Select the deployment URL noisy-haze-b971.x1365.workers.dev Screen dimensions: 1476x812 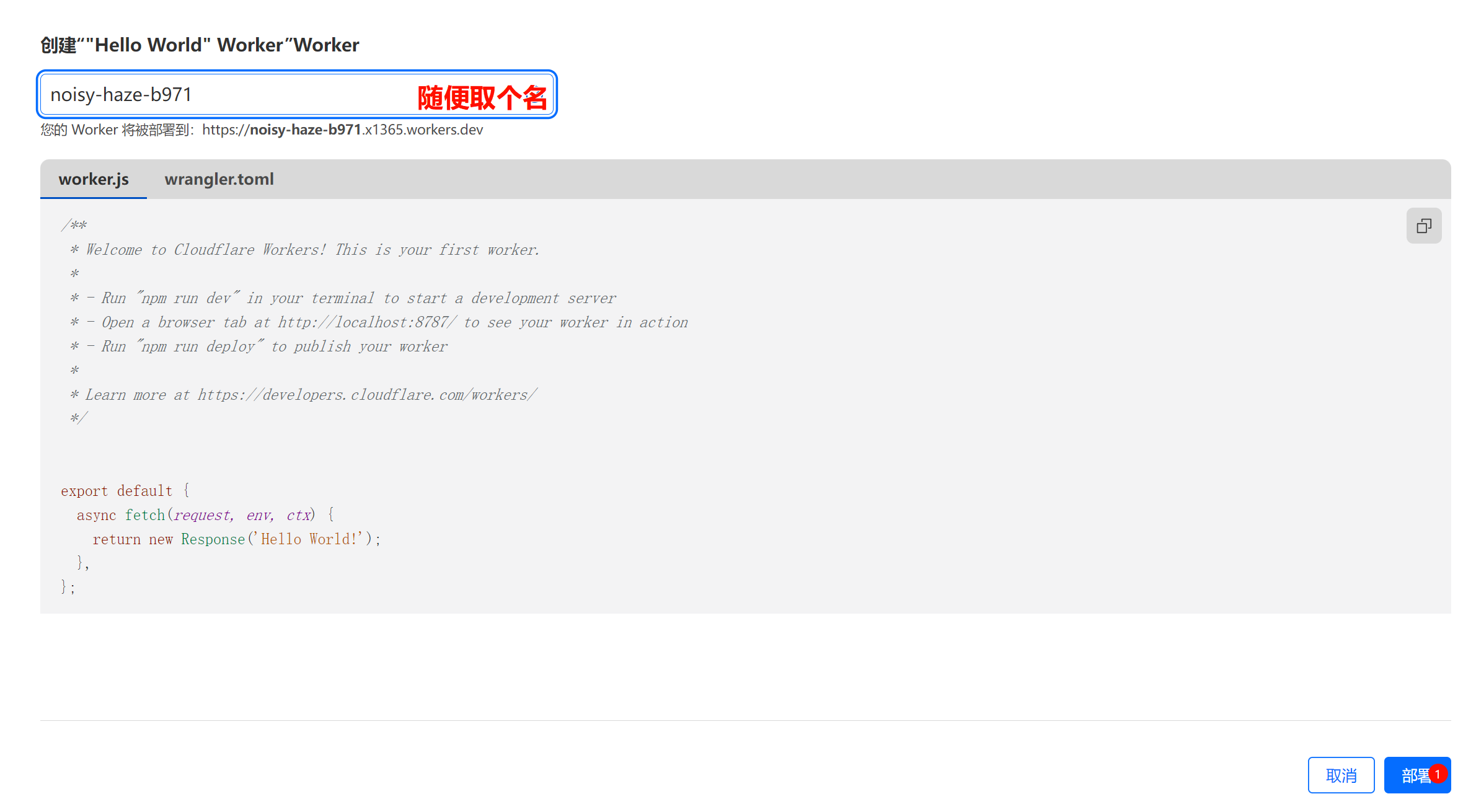tap(343, 130)
